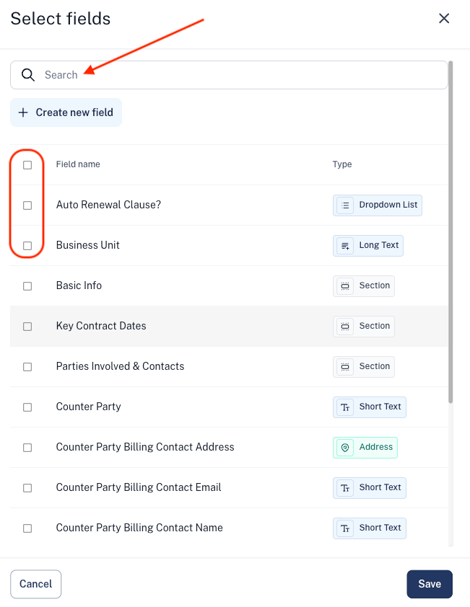Tick the Counter Party Billing Contact Email checkbox

(x=27, y=488)
